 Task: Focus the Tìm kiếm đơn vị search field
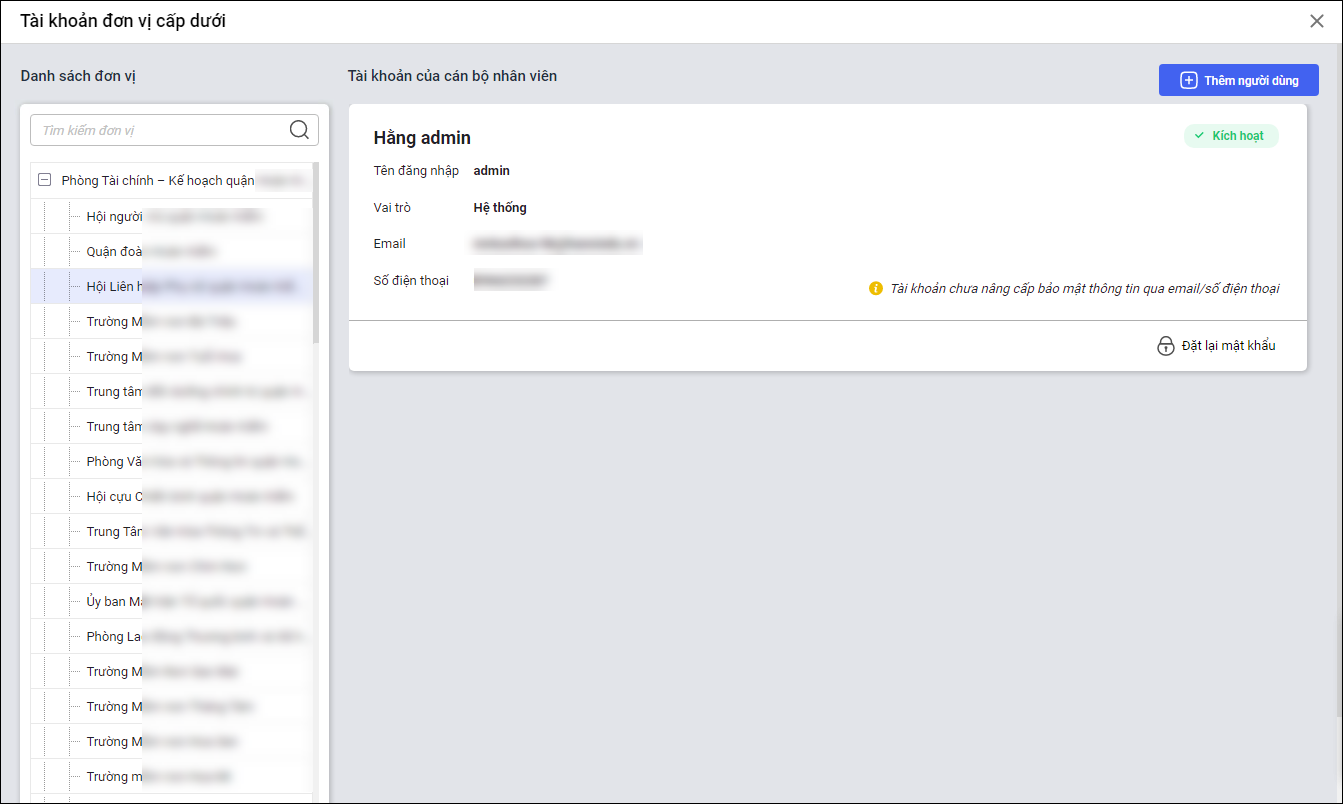160,130
